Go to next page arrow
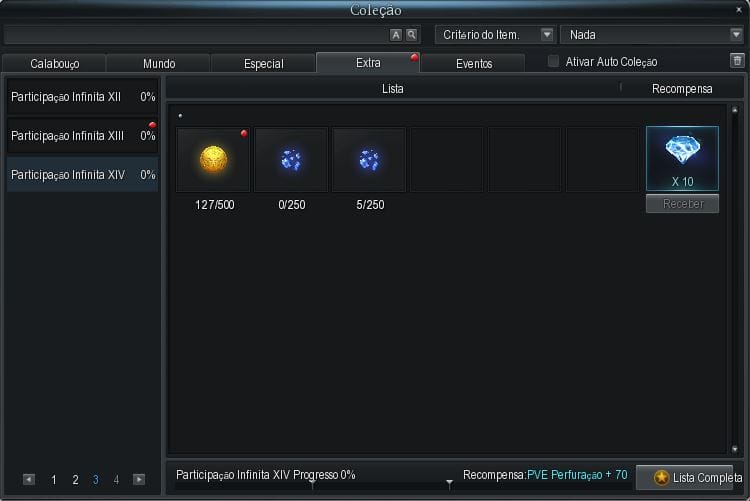The image size is (750, 501). [x=139, y=479]
